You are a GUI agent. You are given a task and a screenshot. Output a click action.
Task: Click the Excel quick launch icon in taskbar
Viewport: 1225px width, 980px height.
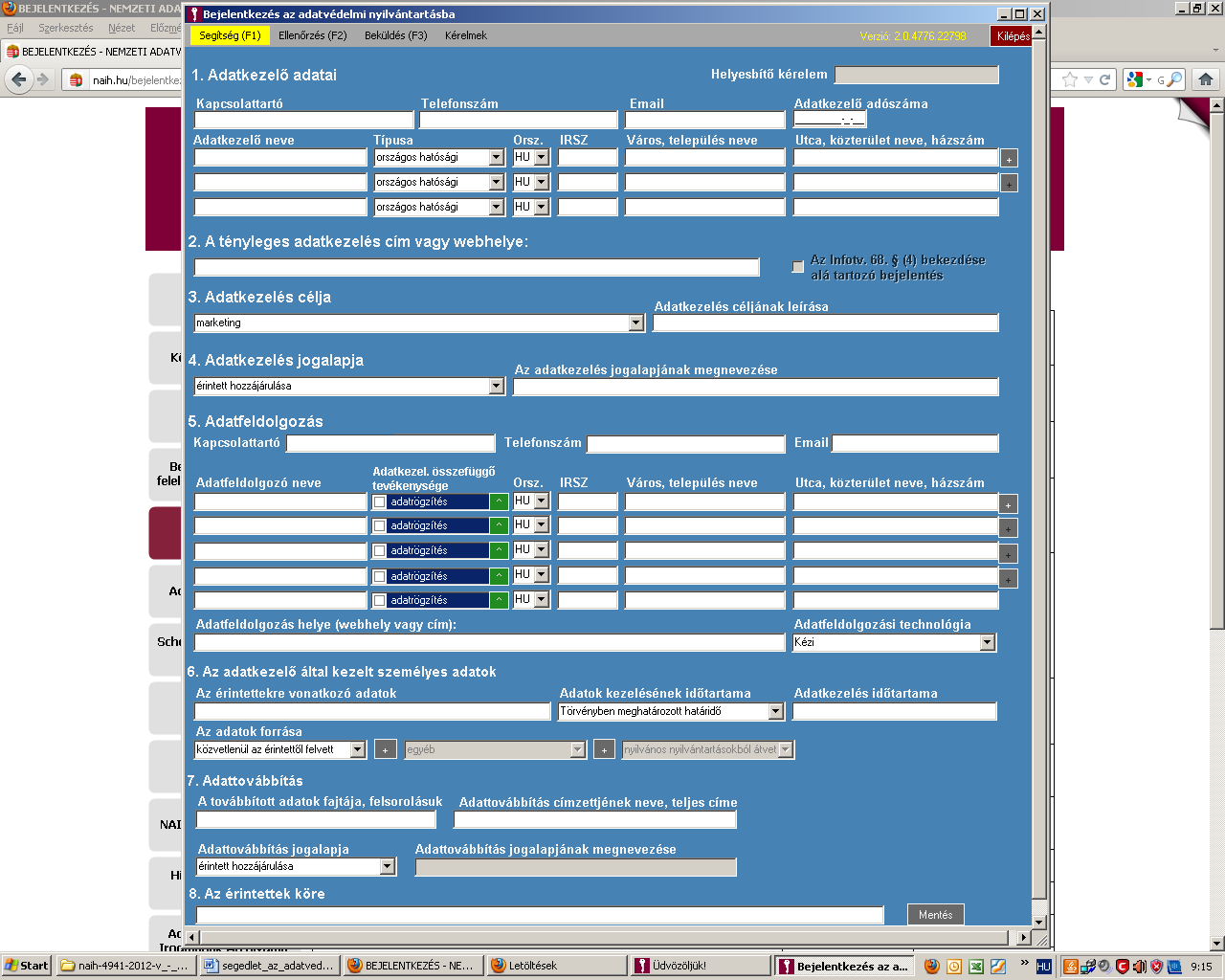click(976, 967)
